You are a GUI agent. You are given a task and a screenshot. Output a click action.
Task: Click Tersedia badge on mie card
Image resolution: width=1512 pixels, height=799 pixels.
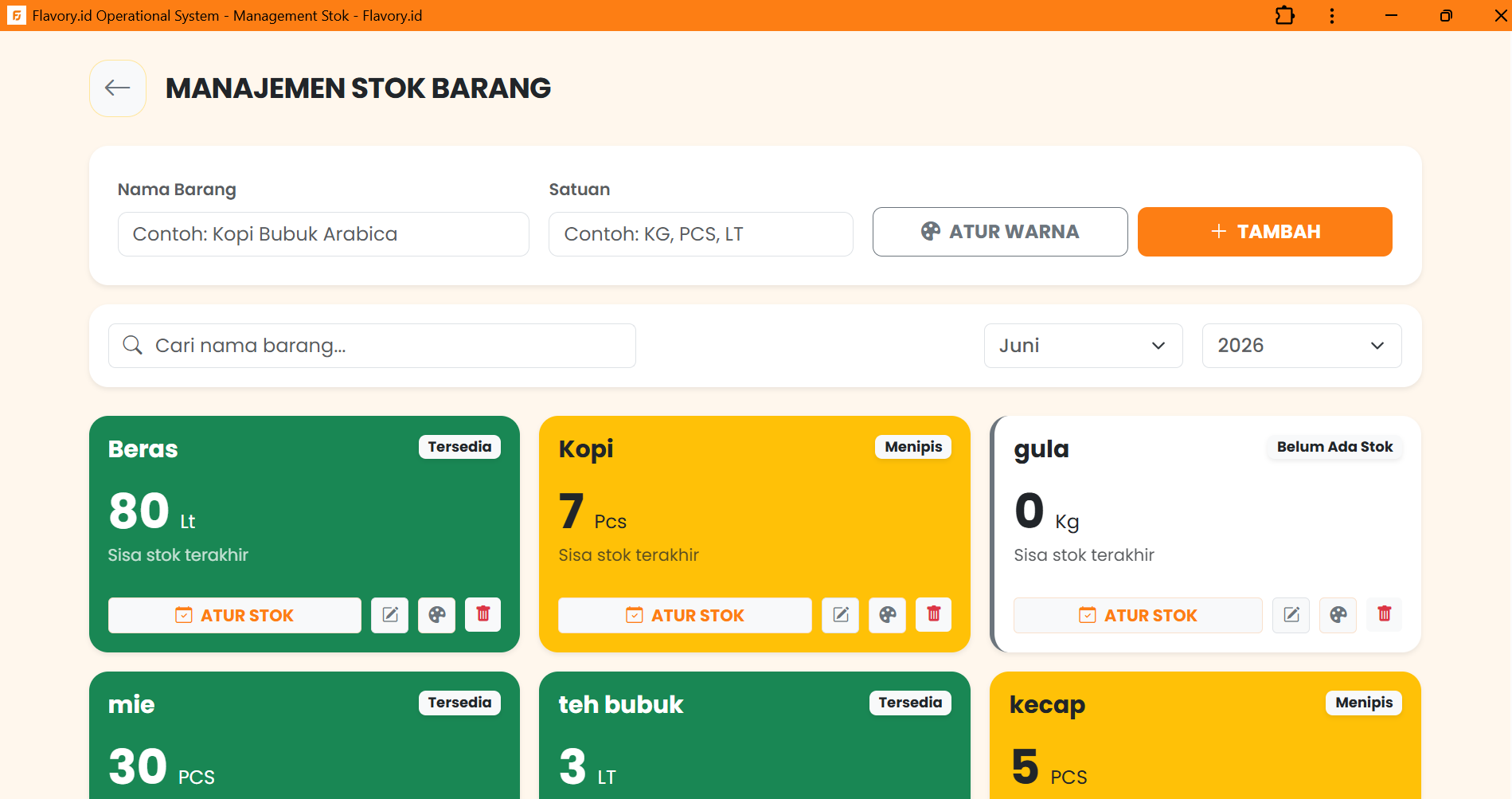click(x=459, y=703)
